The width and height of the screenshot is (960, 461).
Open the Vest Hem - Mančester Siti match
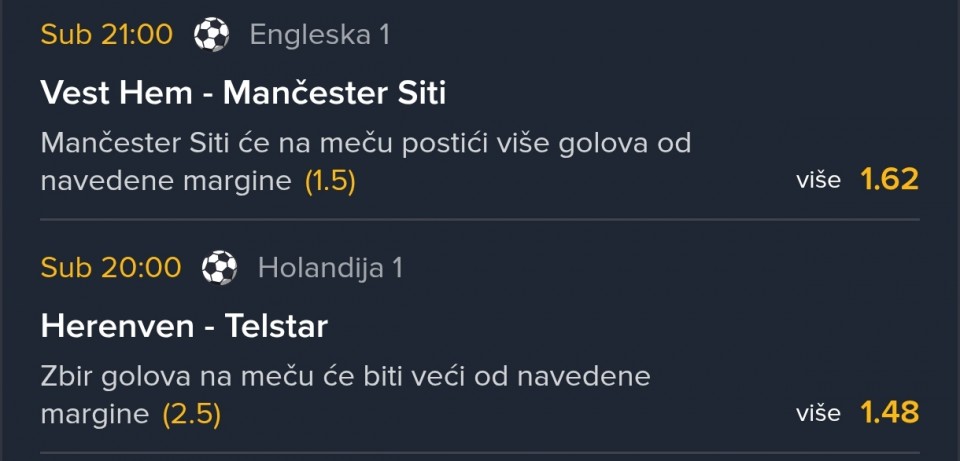point(243,93)
